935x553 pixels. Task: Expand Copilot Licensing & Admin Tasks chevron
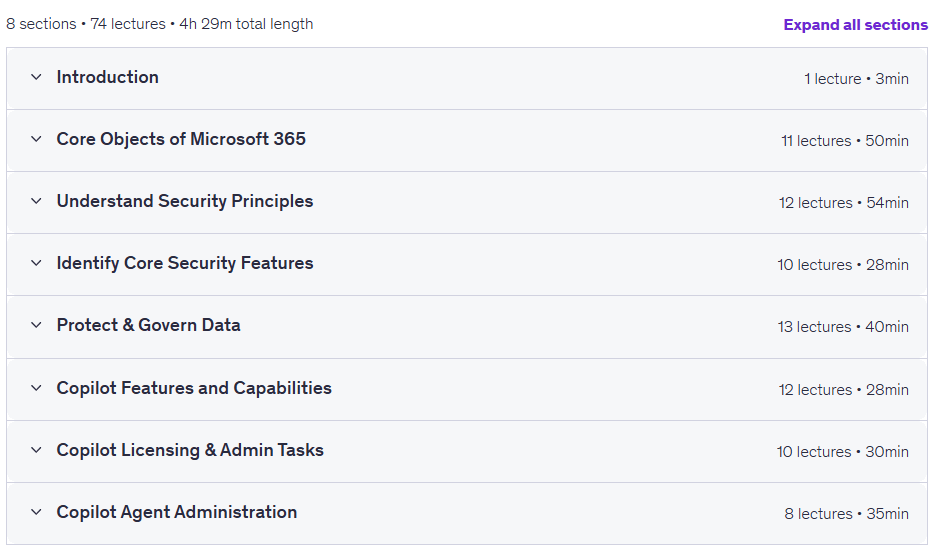point(36,450)
